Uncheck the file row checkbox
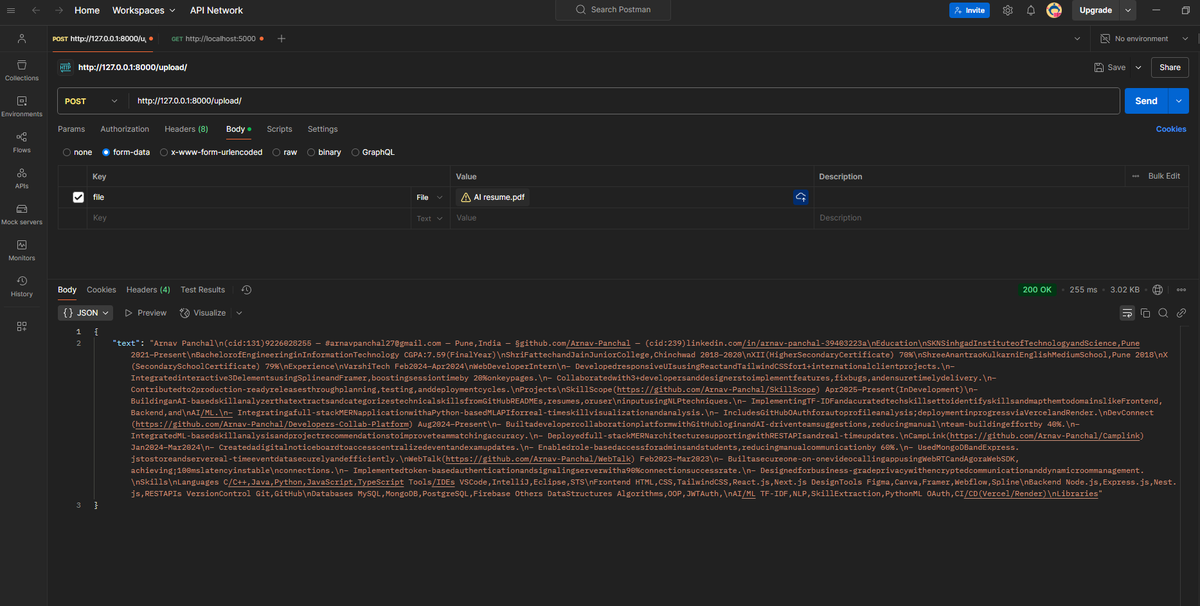The height and width of the screenshot is (606, 1200). 78,198
